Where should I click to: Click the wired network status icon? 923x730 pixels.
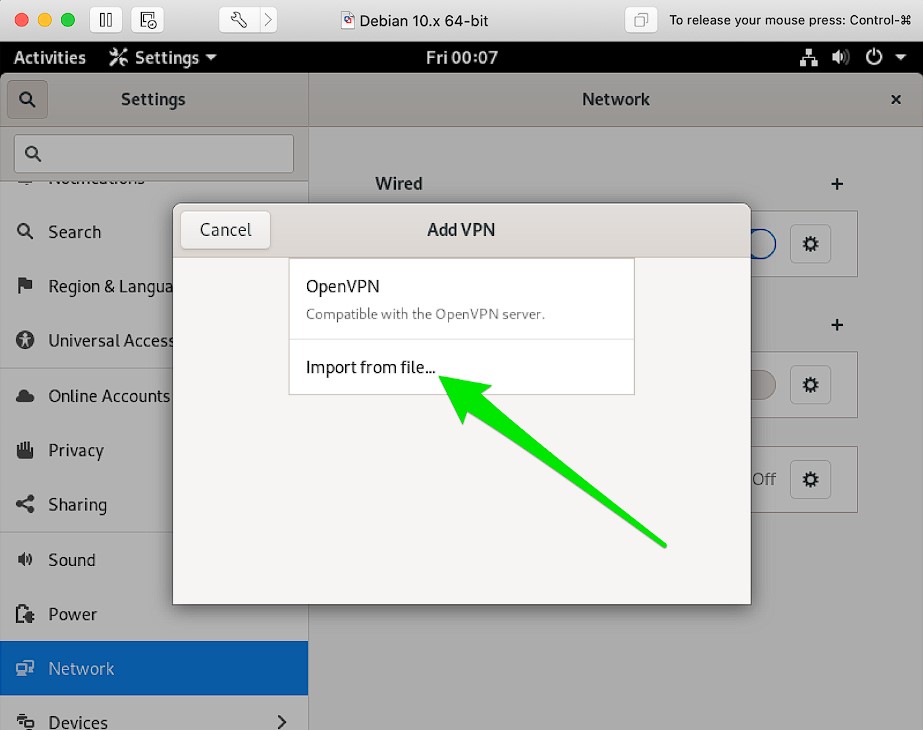pyautogui.click(x=808, y=58)
